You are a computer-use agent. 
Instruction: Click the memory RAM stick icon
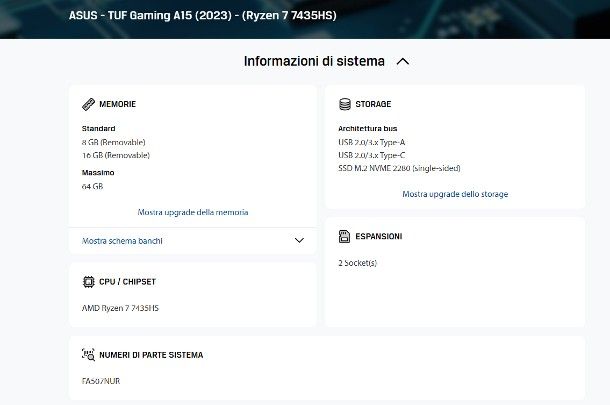point(88,104)
